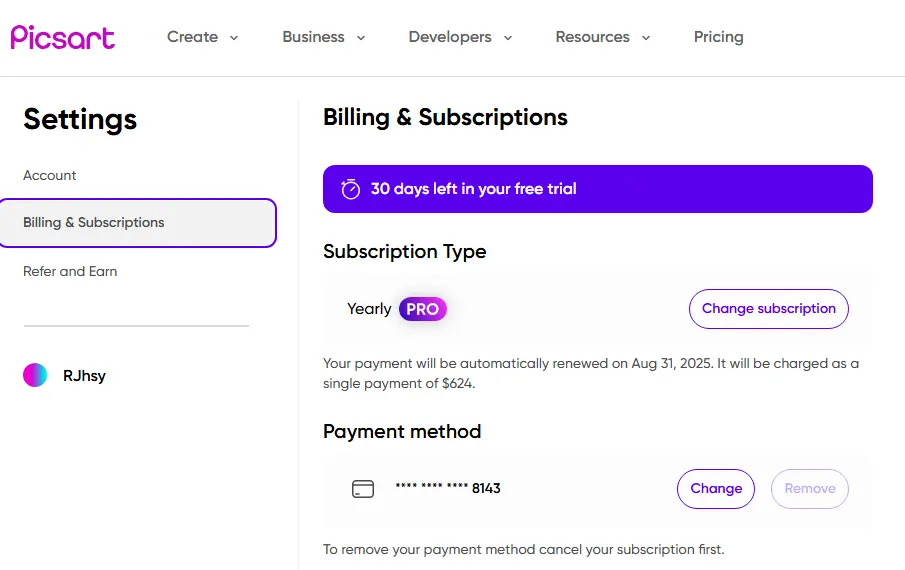The width and height of the screenshot is (905, 570).
Task: Expand the Developers dropdown chevron
Action: (508, 38)
